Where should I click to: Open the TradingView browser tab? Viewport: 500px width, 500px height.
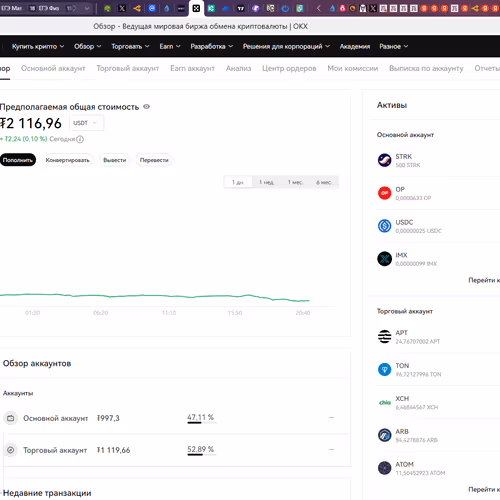coord(241,8)
